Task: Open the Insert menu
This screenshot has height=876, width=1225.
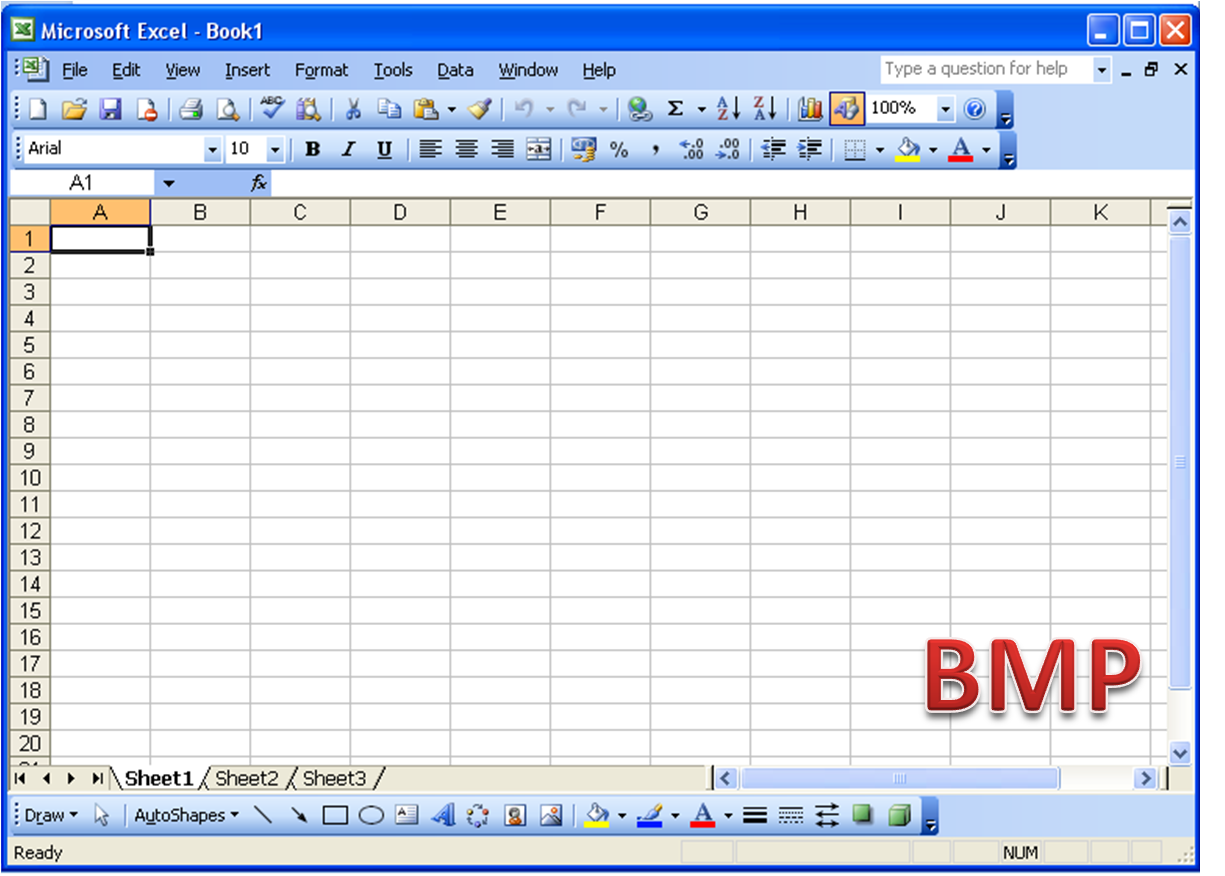Action: click(x=247, y=70)
